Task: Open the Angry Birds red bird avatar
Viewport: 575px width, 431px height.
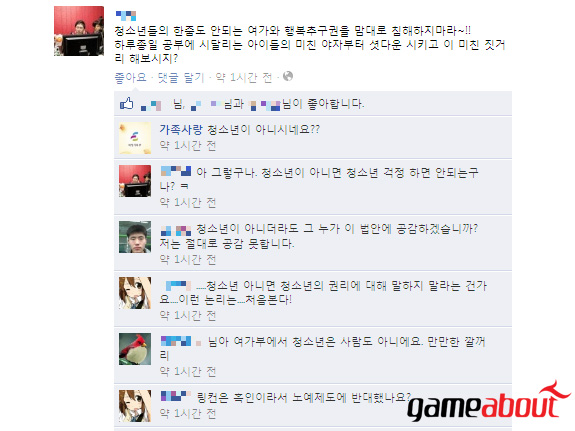Action: pyautogui.click(x=135, y=349)
